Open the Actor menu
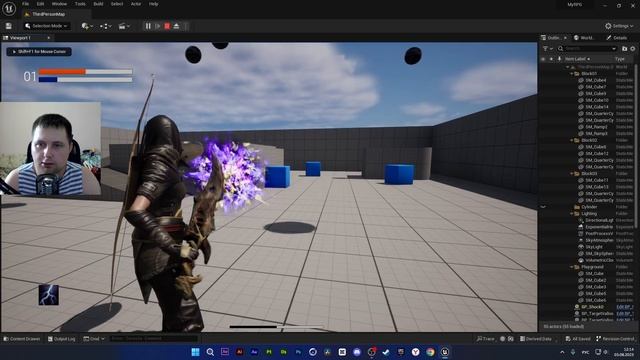Screen dimensions: 640x360 click(x=136, y=4)
